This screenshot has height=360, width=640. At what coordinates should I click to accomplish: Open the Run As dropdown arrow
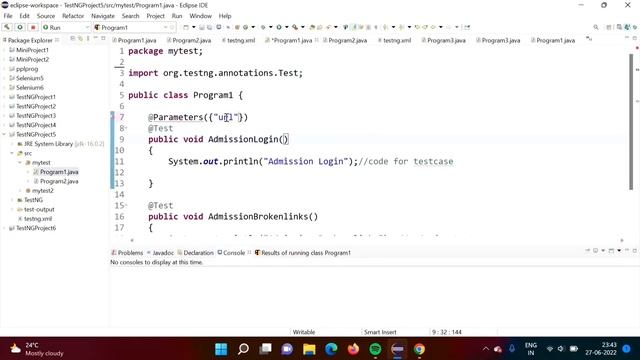pyautogui.click(x=287, y=27)
